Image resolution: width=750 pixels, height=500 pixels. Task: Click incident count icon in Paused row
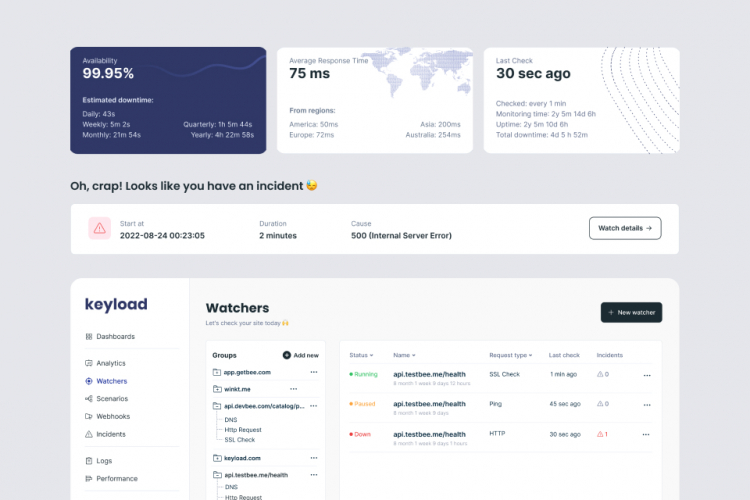[x=600, y=404]
